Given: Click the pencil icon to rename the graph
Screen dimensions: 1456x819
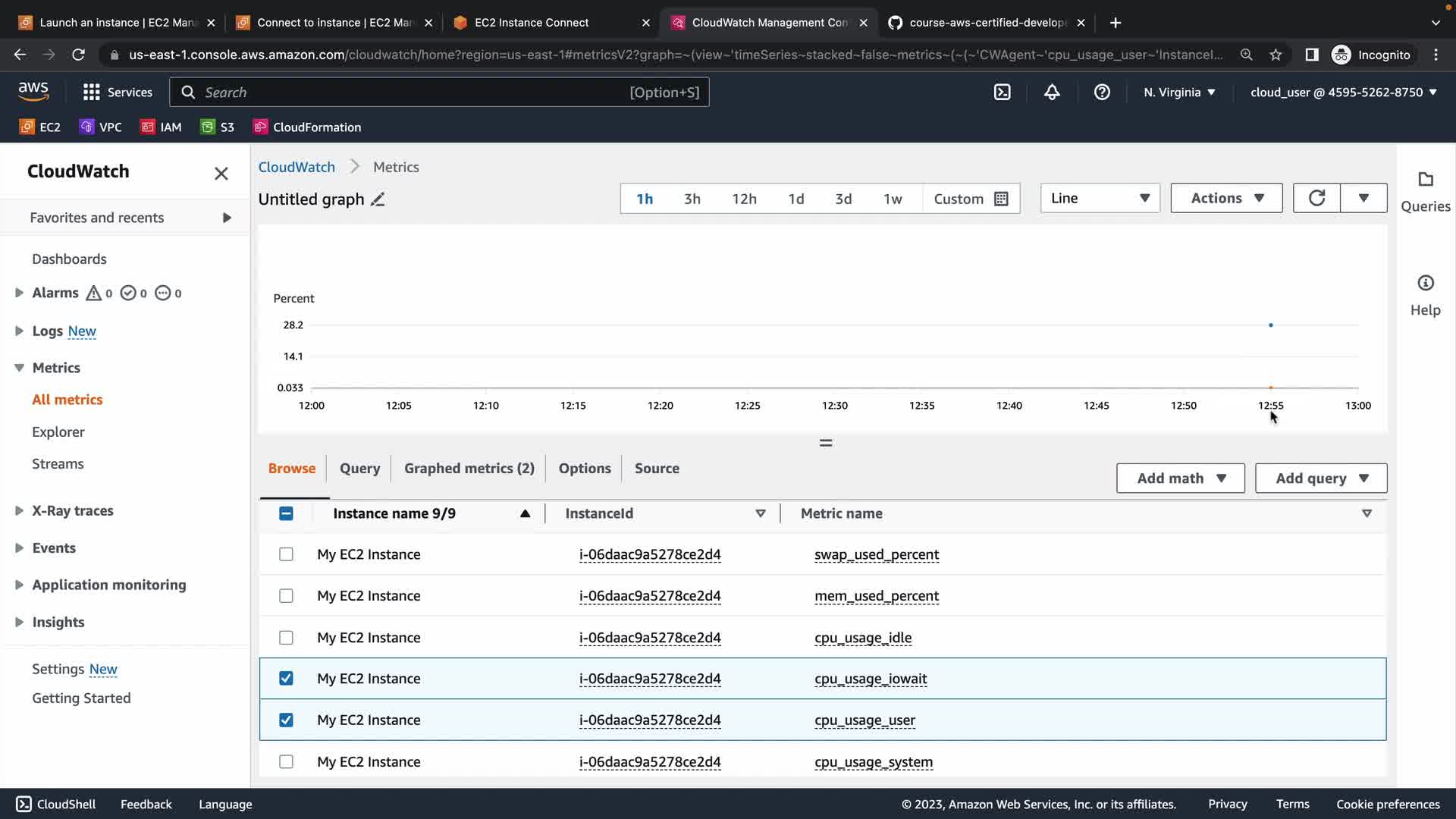Looking at the screenshot, I should tap(378, 199).
